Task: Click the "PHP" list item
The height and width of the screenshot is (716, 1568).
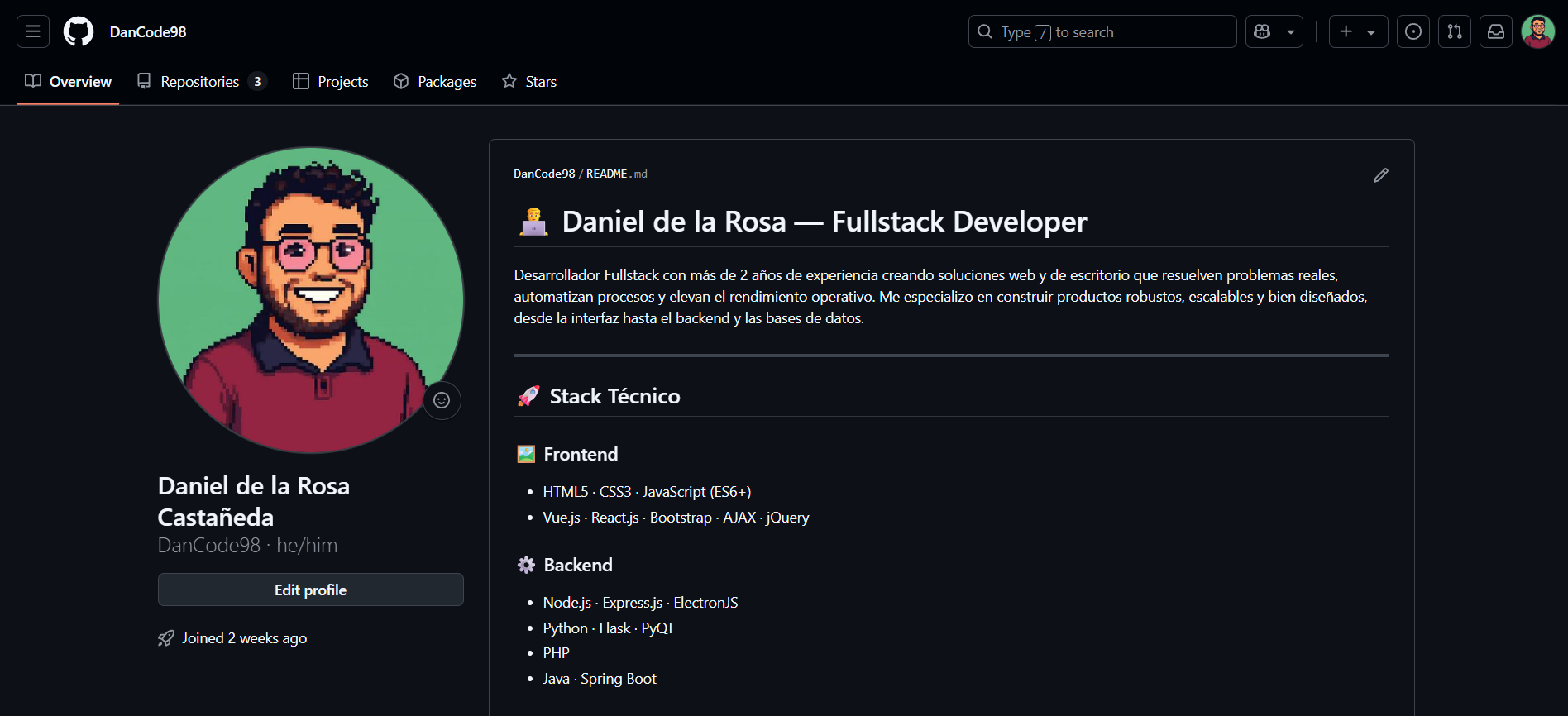Action: pyautogui.click(x=557, y=653)
